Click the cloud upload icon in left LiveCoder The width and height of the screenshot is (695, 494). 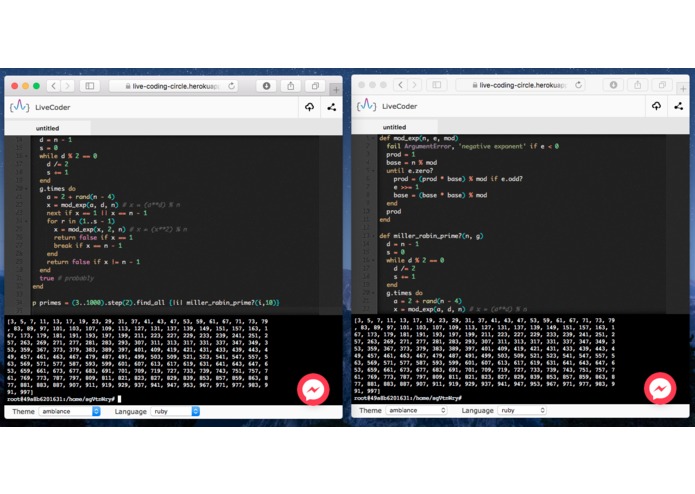pos(309,107)
